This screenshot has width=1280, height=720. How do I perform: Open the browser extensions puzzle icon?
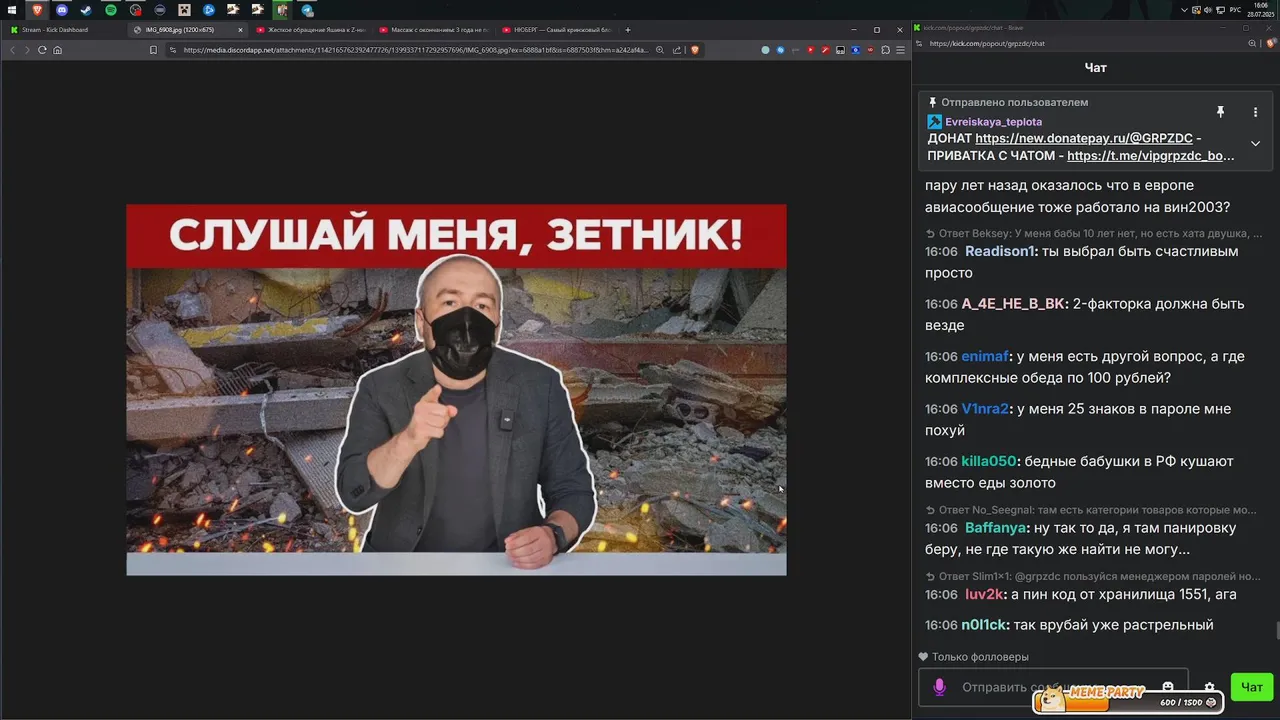pos(885,49)
